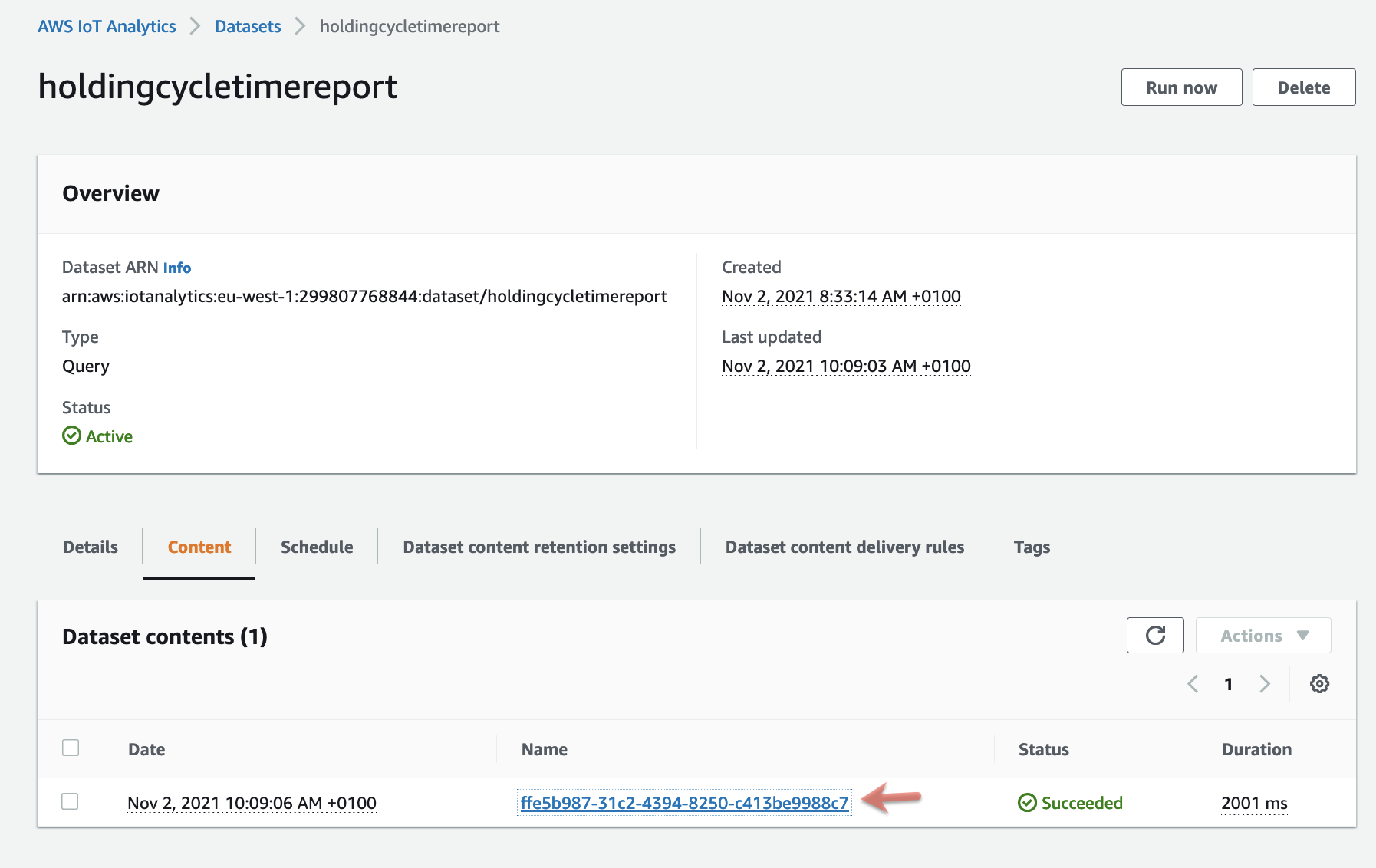
Task: Open Dataset content delivery rules tab
Action: (x=844, y=547)
